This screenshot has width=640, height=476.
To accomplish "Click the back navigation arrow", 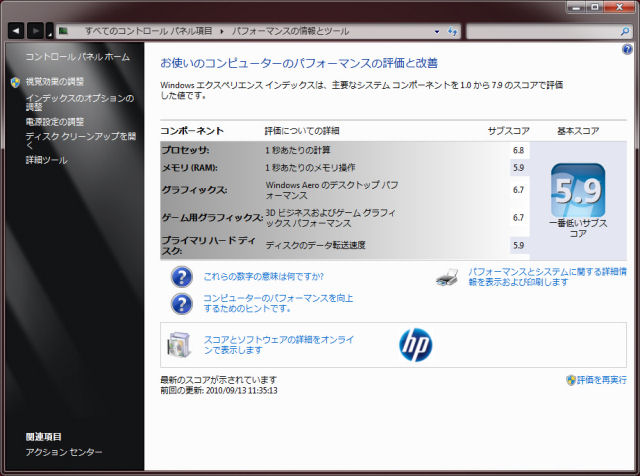I will click(16, 31).
